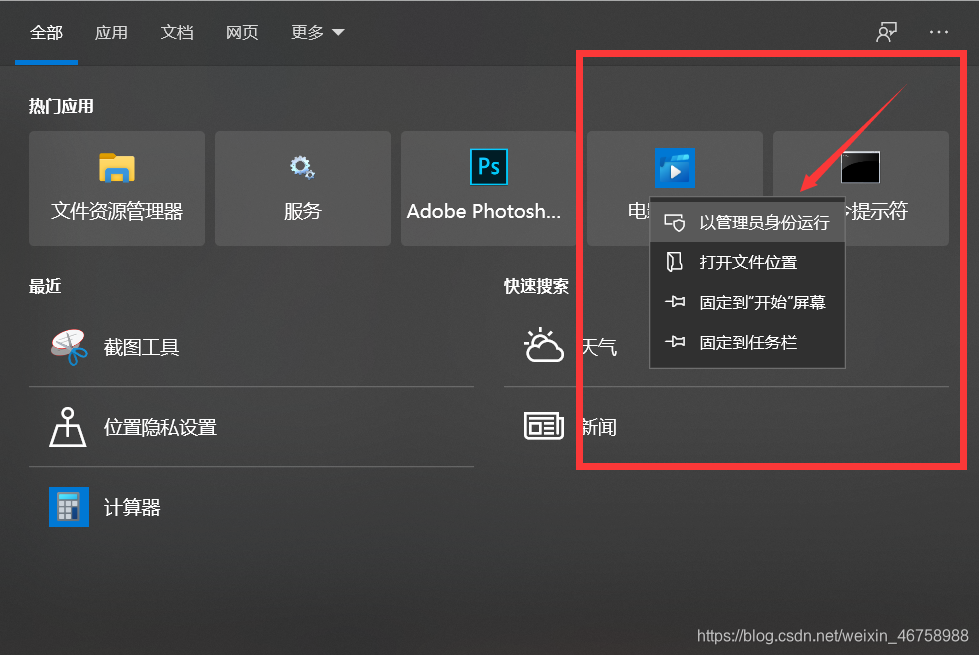Click the Command Prompt black console icon

(x=860, y=167)
